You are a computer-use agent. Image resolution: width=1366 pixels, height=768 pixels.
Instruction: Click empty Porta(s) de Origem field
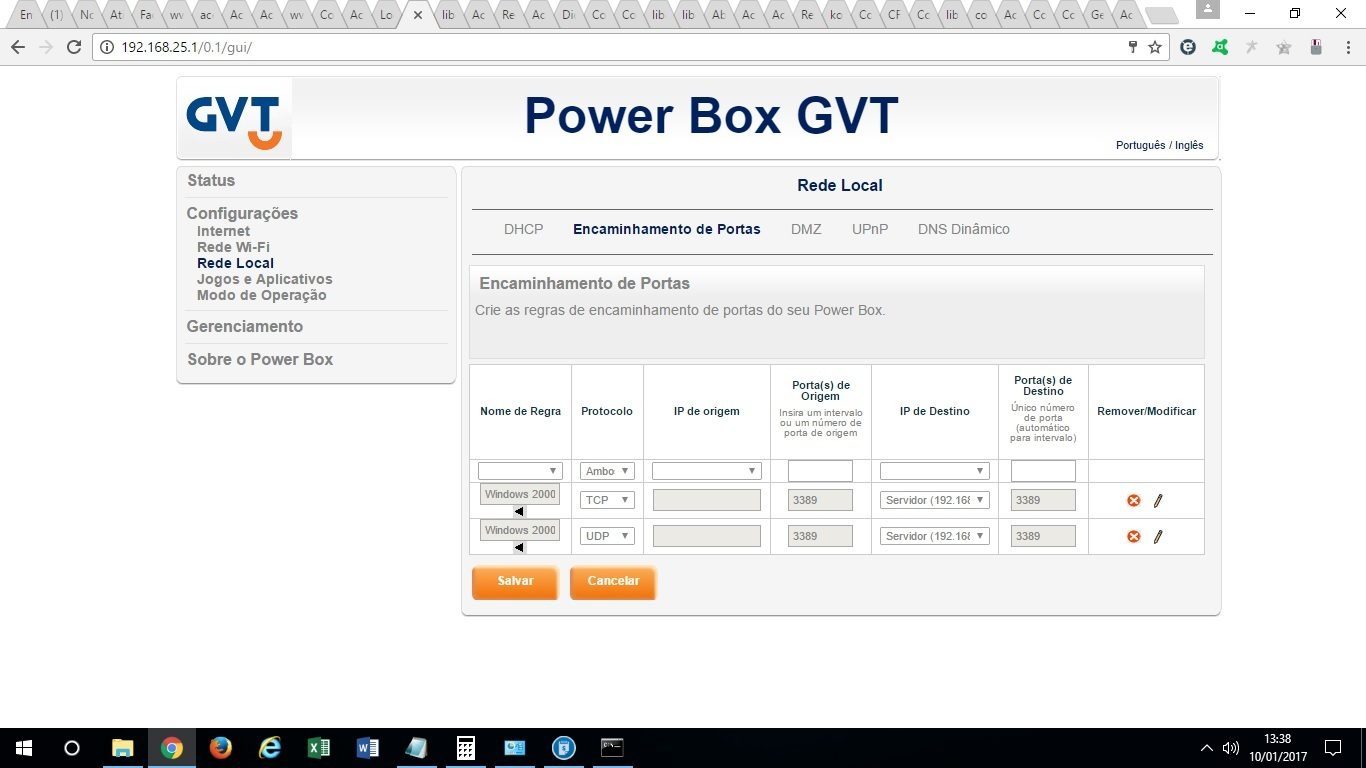[x=820, y=471]
